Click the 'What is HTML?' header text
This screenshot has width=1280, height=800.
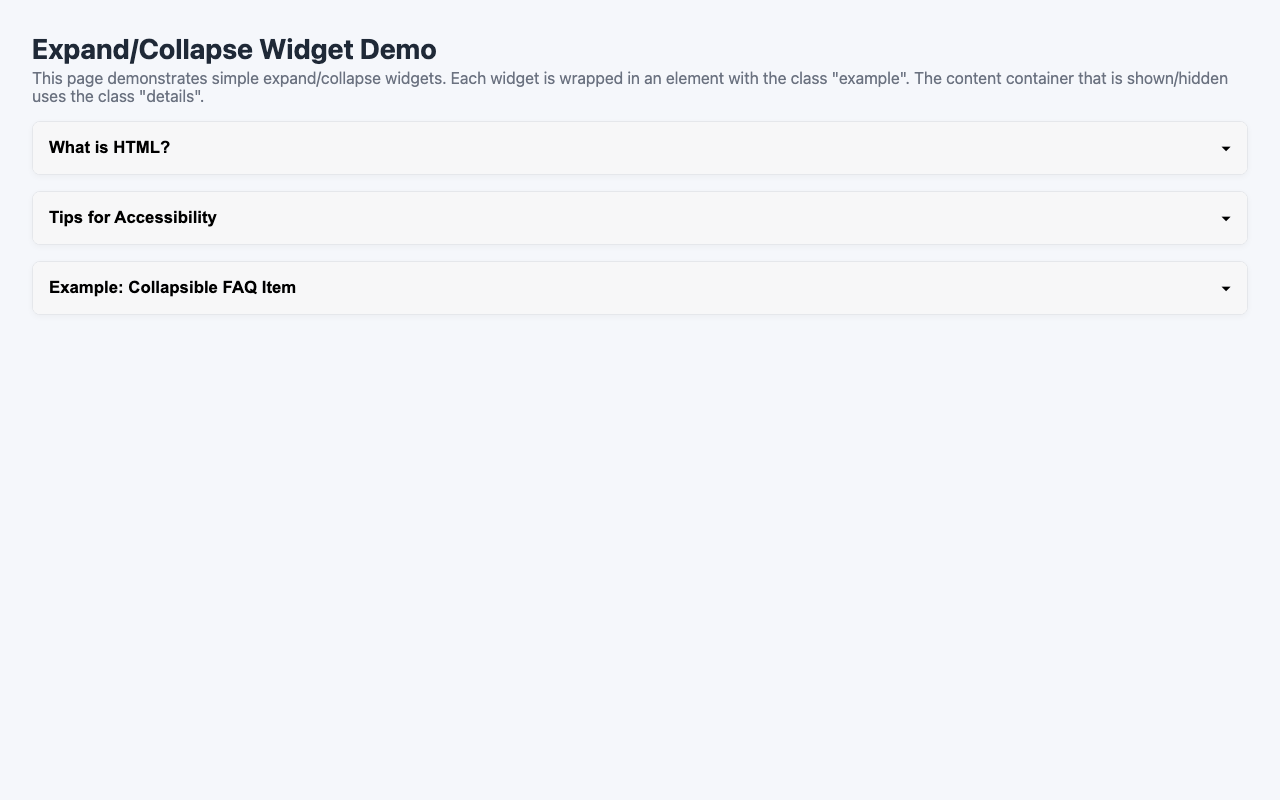(110, 147)
